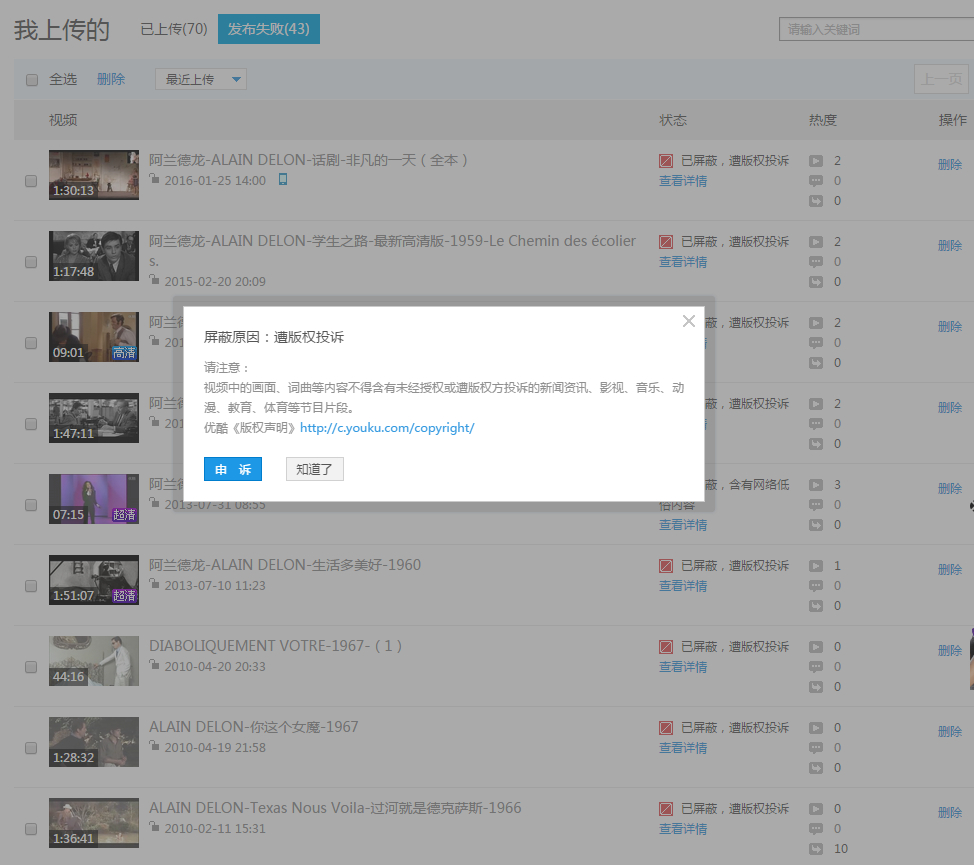Viewport: 974px width, 865px height.
Task: Delete 生活多美好-1960 via 删除
Action: [950, 569]
